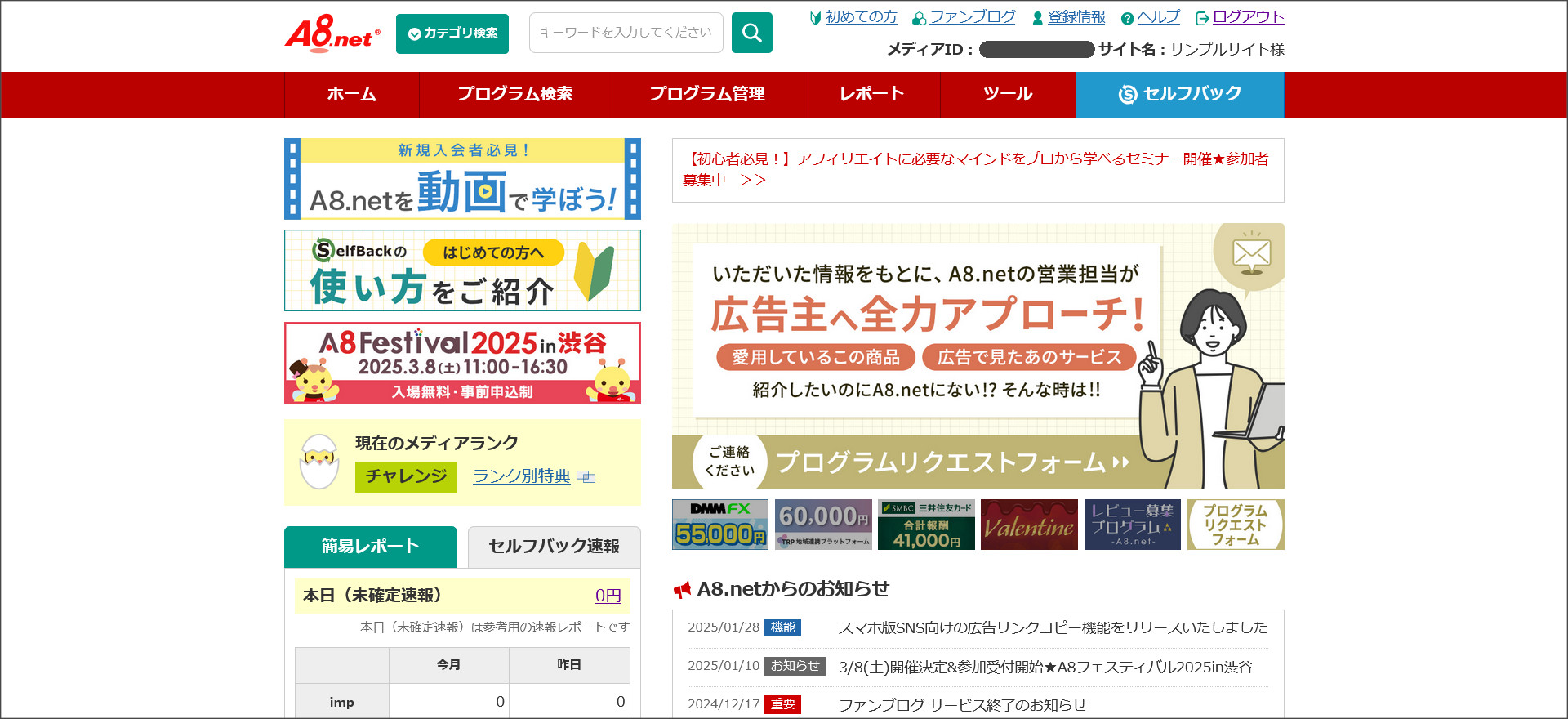Click the 機能 news tag
This screenshot has height=719, width=1568.
click(x=782, y=627)
